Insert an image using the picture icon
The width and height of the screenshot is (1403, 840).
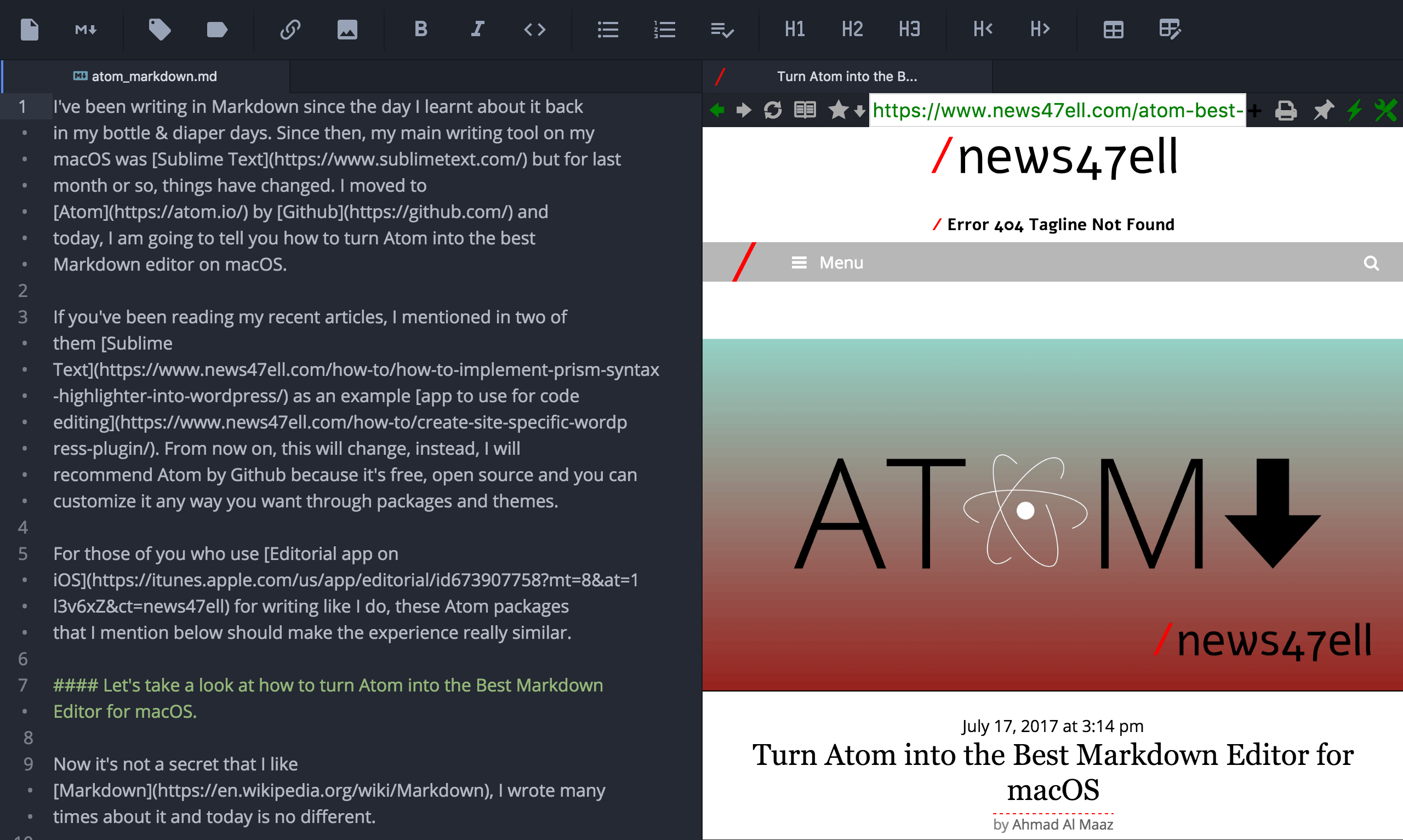347,30
